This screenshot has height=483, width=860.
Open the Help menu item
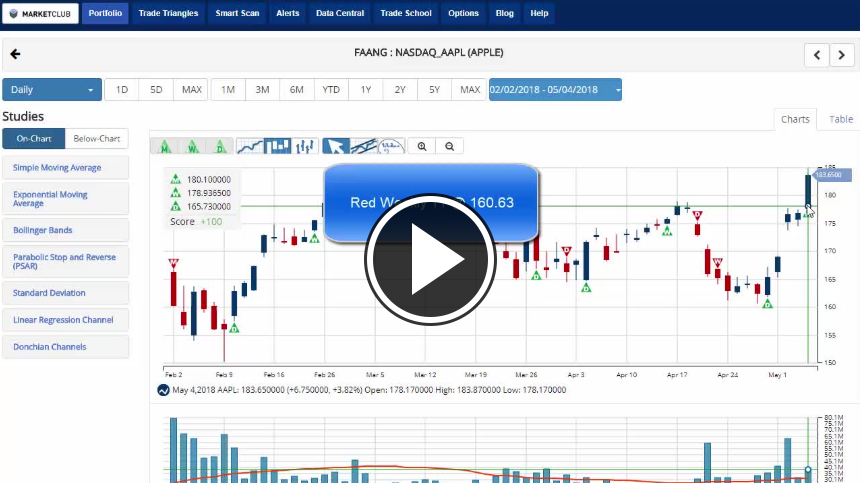click(539, 13)
